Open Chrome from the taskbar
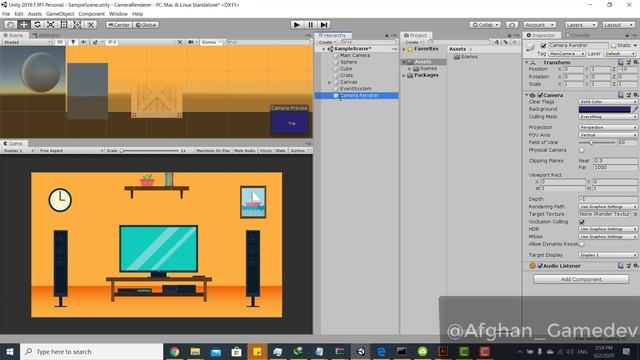Image resolution: width=640 pixels, height=360 pixels. pos(175,351)
